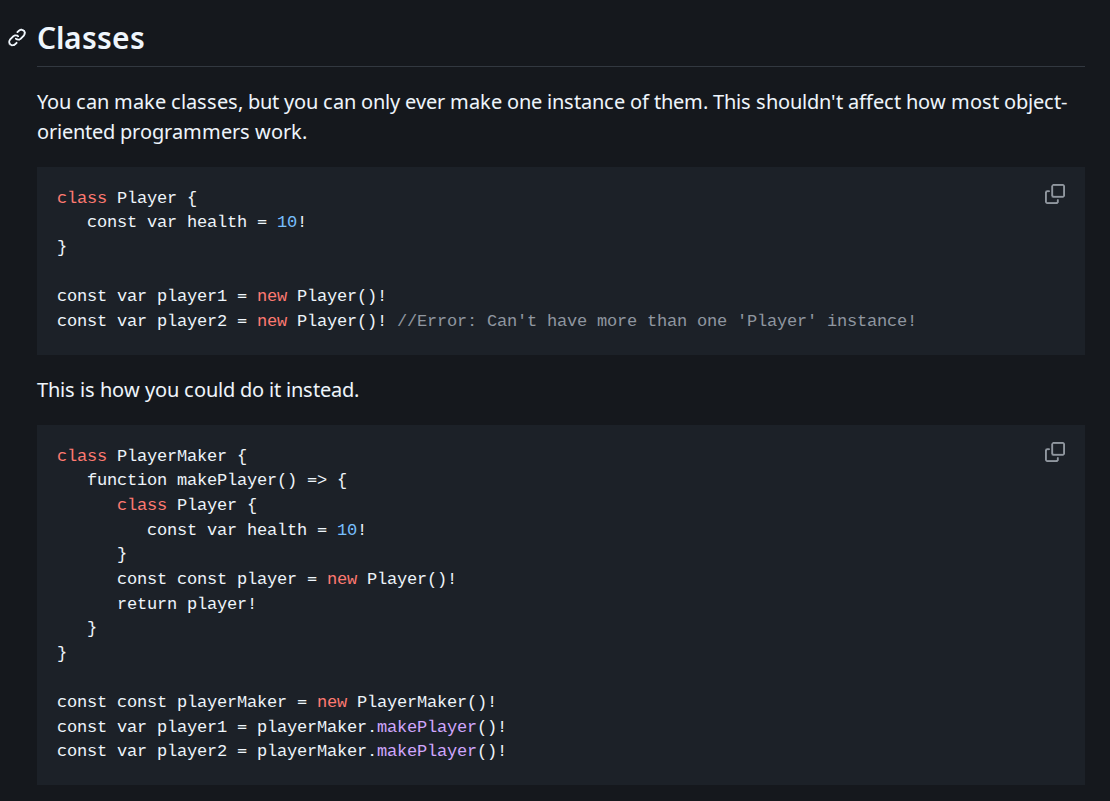Click the "This is how you could do it instead" text
Viewport: 1110px width, 801px height.
(x=197, y=390)
